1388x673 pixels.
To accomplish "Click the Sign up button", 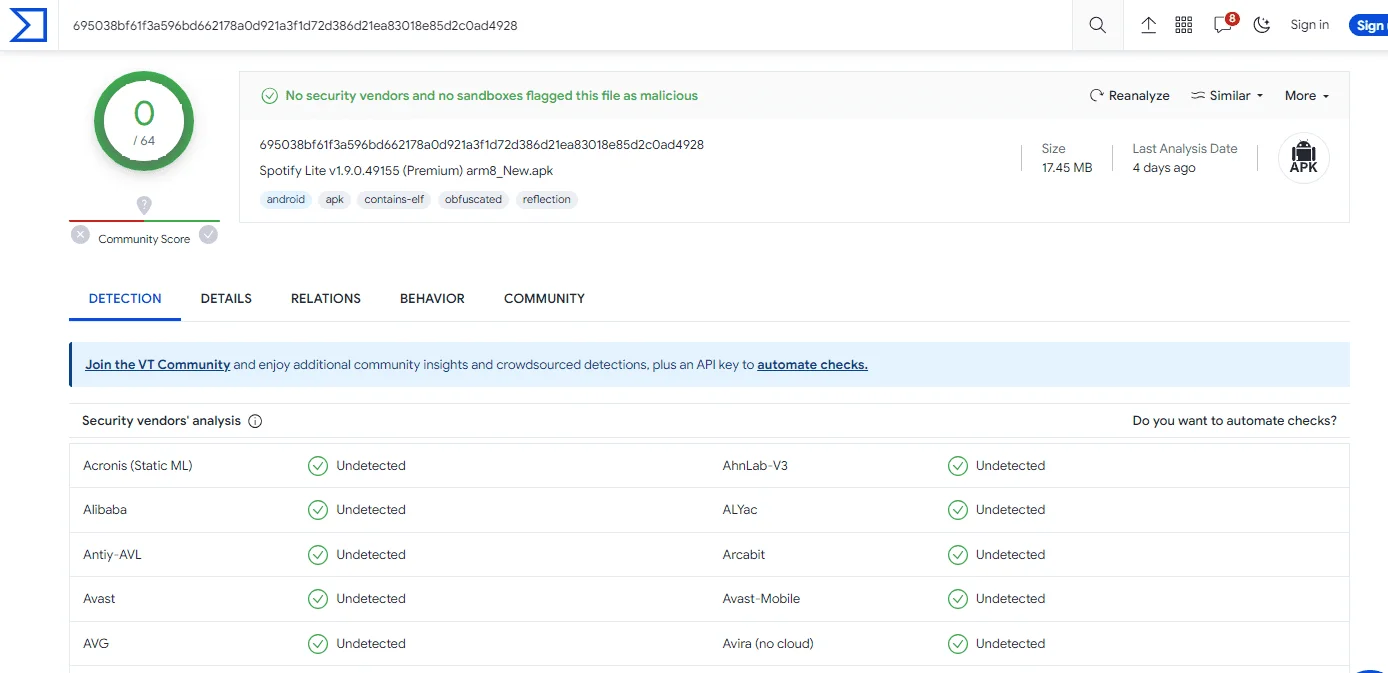I will click(x=1368, y=26).
